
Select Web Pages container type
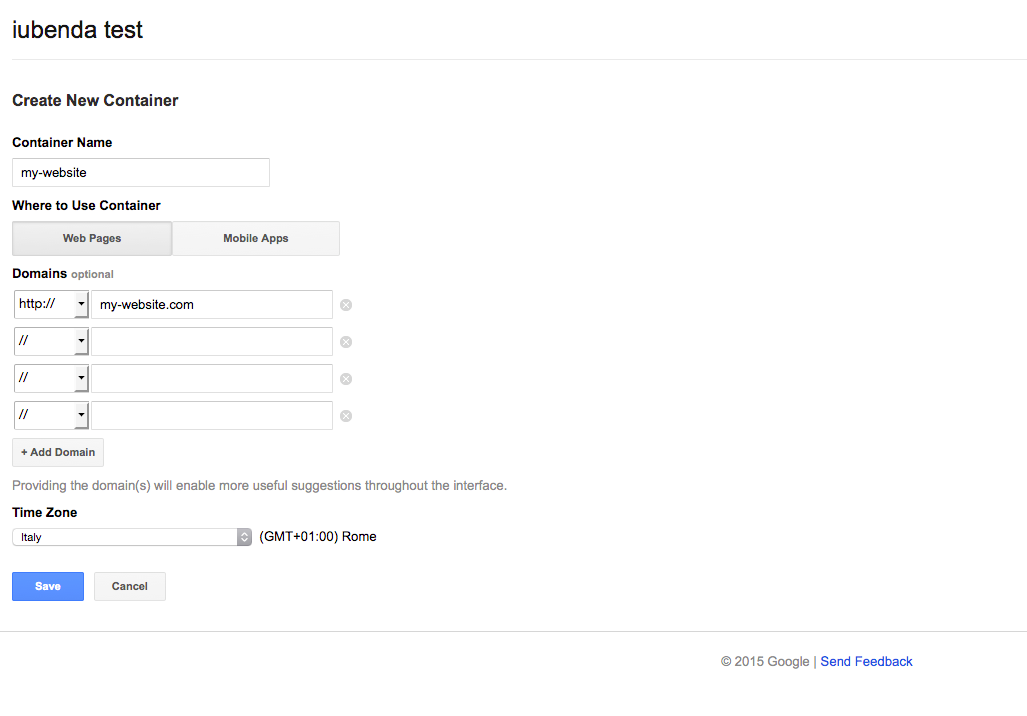pyautogui.click(x=92, y=239)
